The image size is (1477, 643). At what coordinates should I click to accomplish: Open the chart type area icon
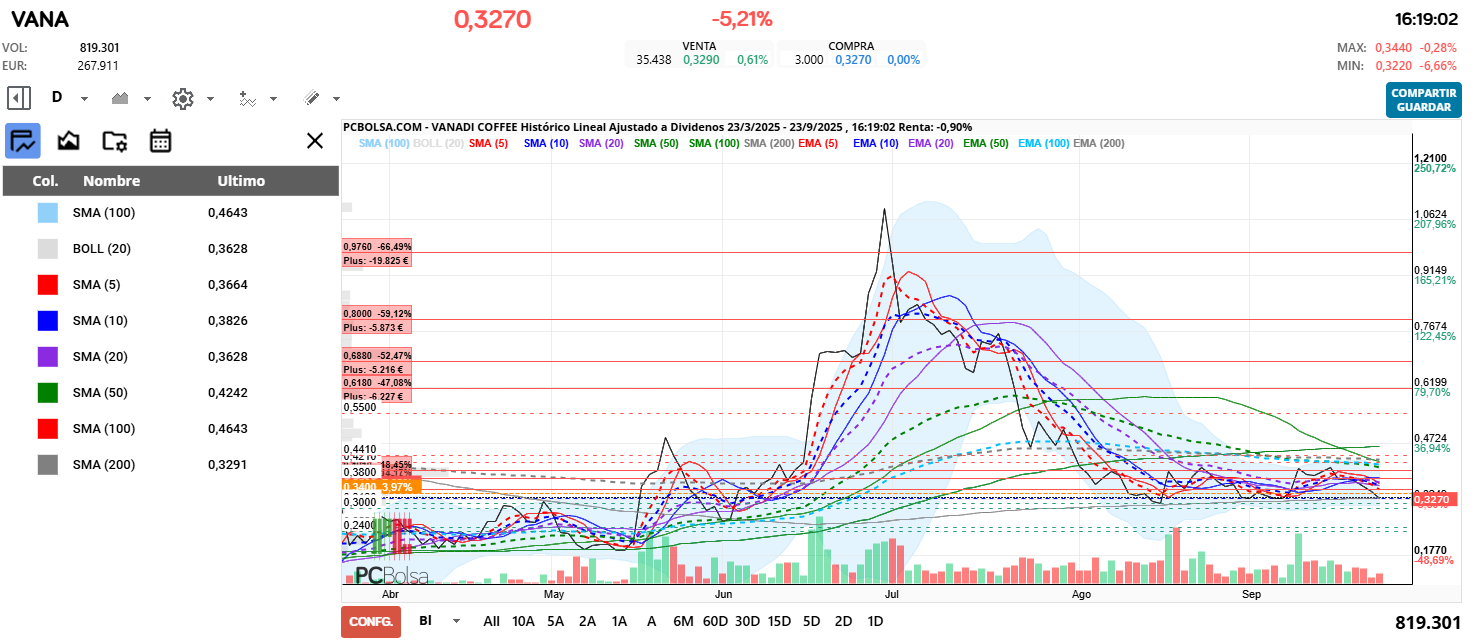[121, 98]
